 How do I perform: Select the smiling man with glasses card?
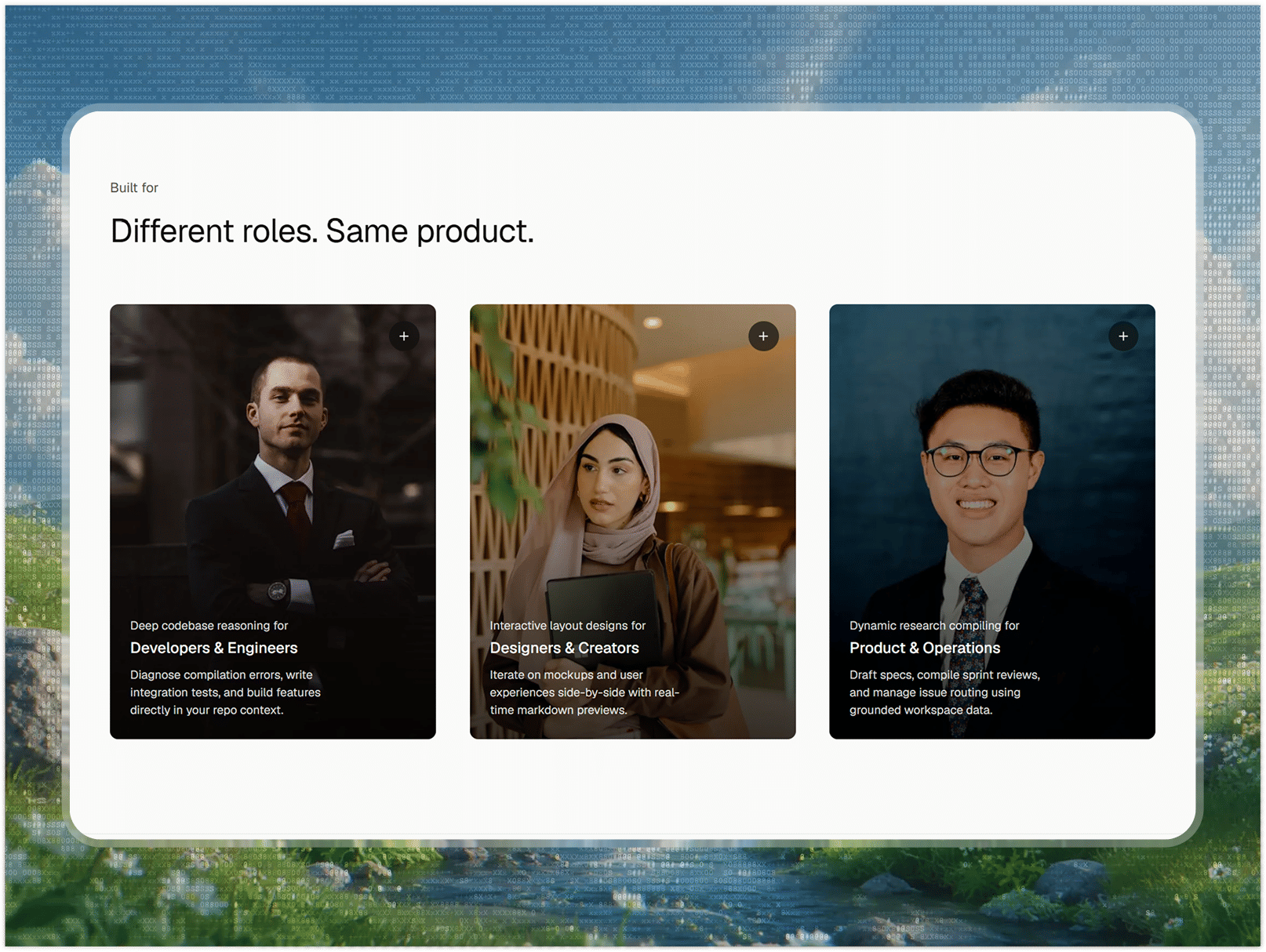pyautogui.click(x=992, y=521)
